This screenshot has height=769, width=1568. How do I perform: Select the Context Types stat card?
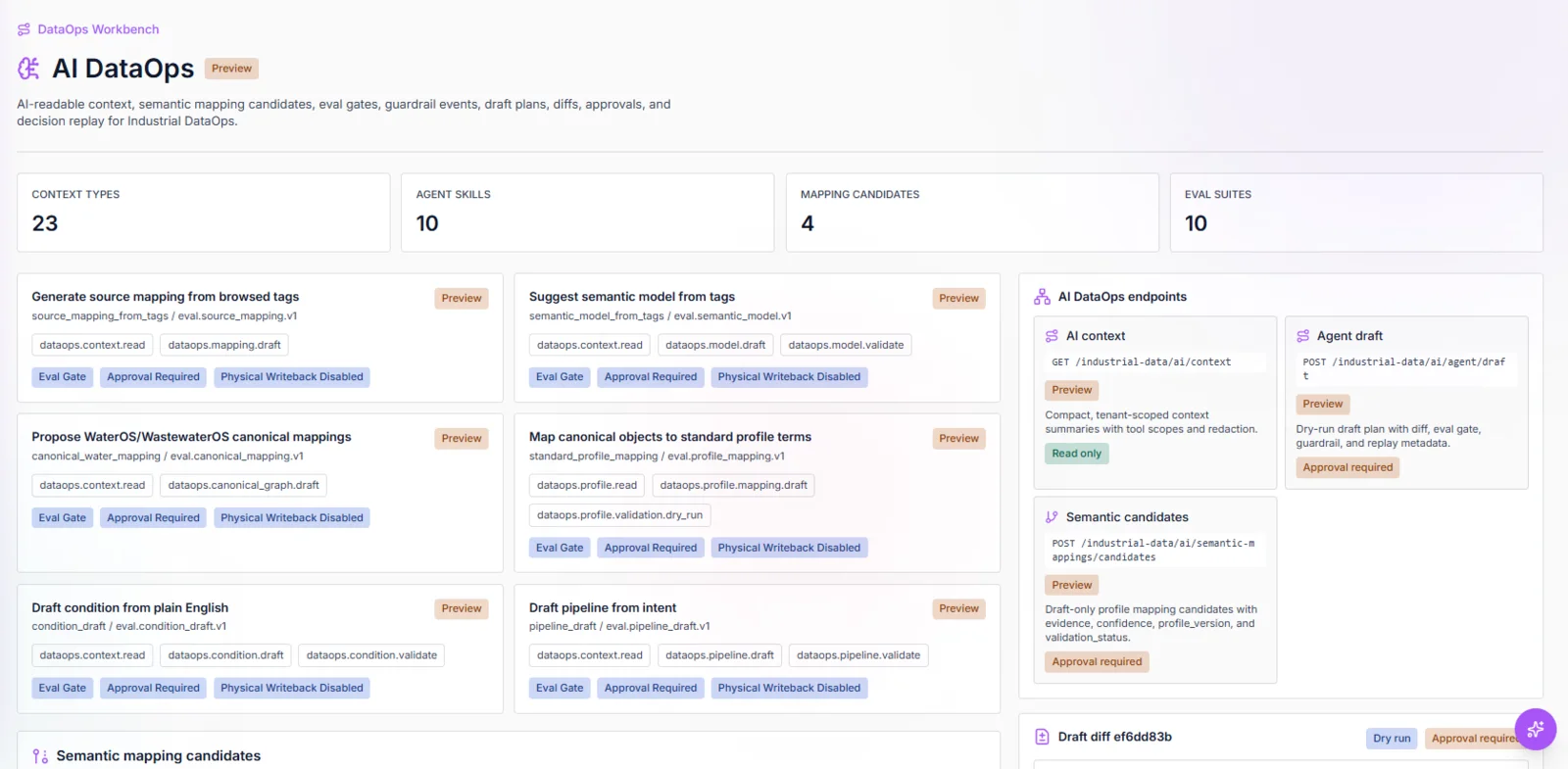[203, 213]
